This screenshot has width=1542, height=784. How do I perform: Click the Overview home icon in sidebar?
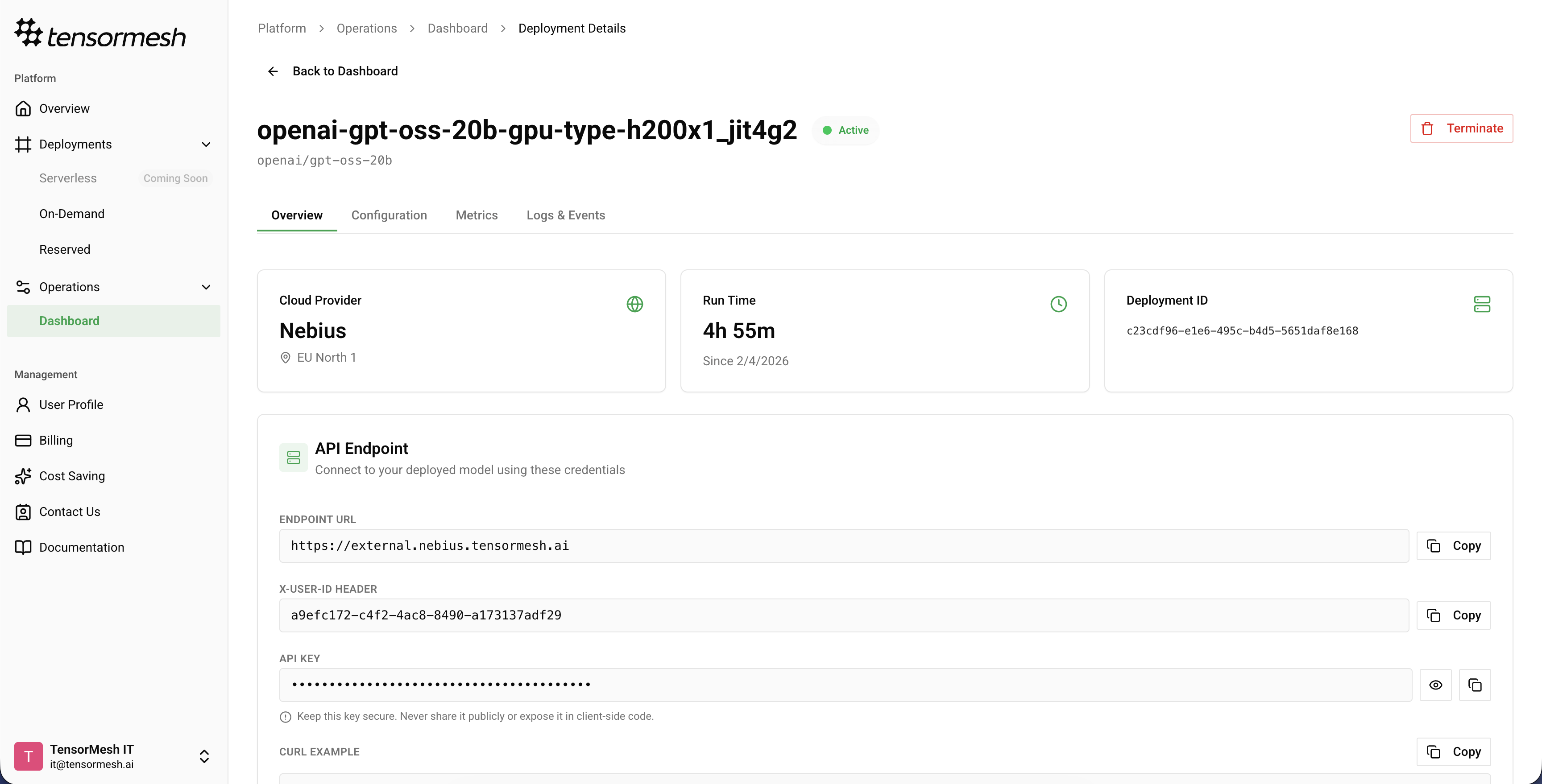click(x=23, y=108)
